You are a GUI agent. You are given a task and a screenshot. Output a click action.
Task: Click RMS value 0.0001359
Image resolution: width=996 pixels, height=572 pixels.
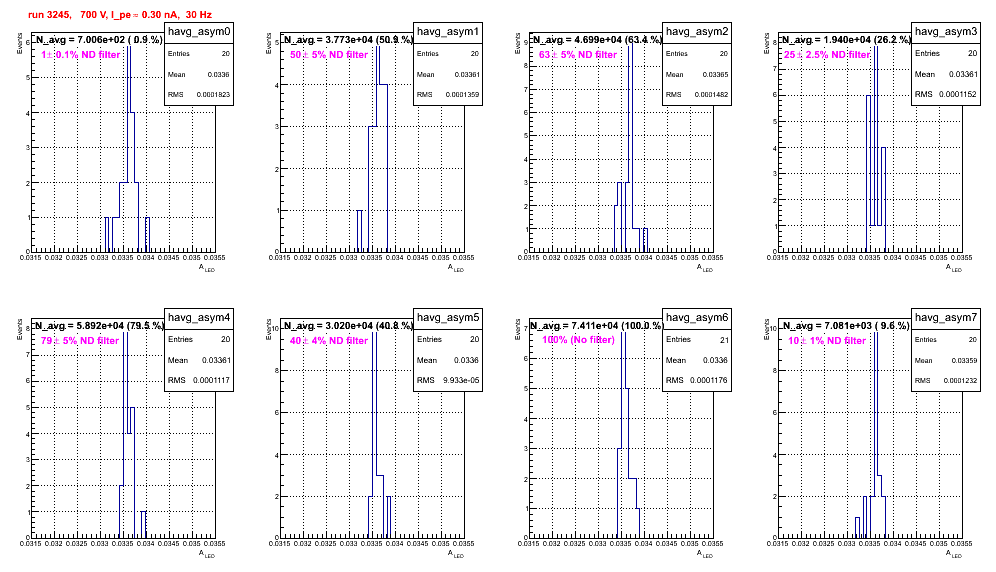pyautogui.click(x=464, y=94)
